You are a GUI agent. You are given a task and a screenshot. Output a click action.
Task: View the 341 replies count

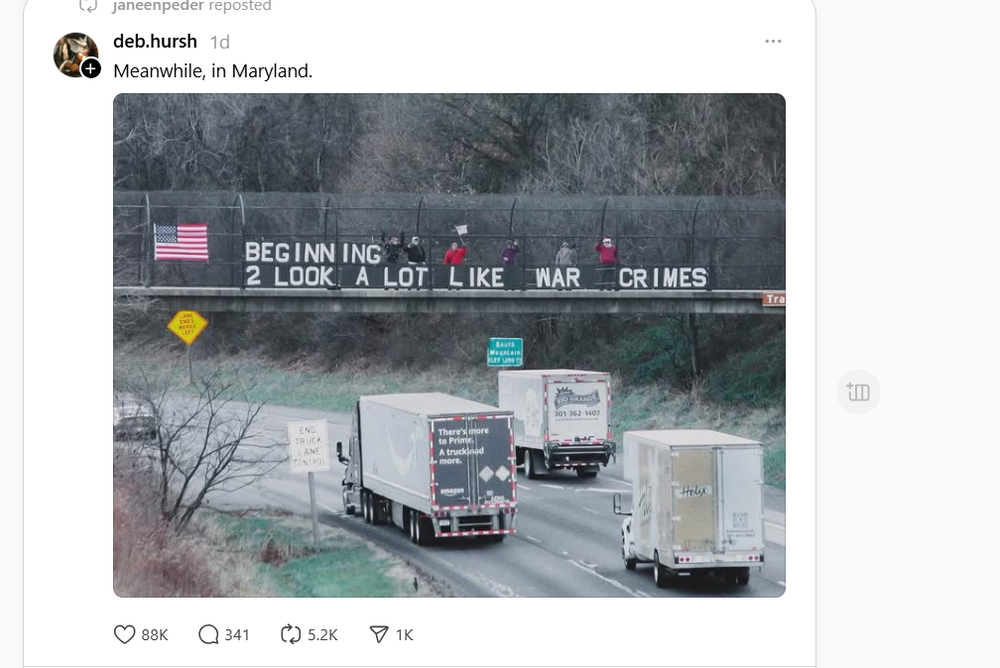click(237, 634)
